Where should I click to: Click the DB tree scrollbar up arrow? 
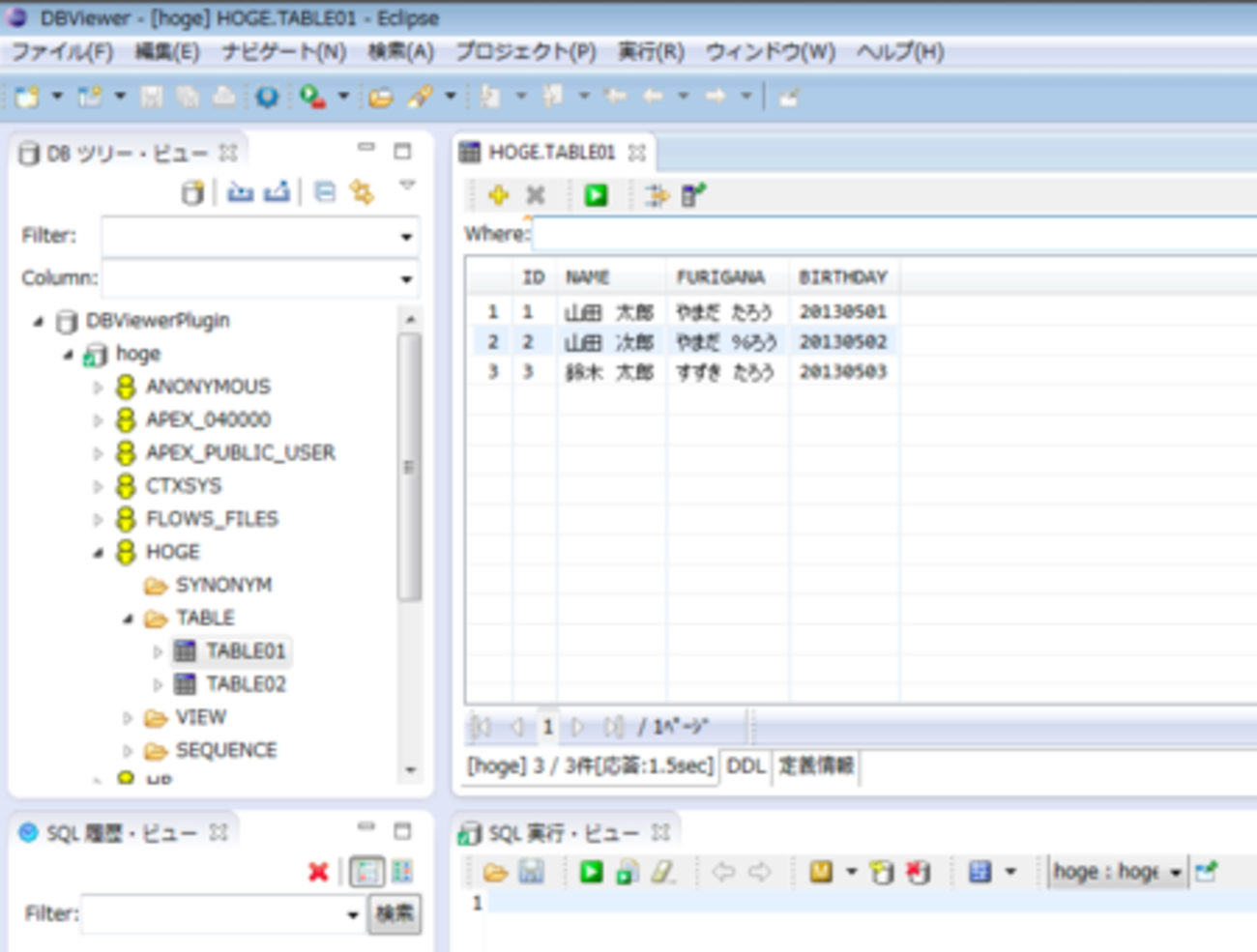(410, 318)
